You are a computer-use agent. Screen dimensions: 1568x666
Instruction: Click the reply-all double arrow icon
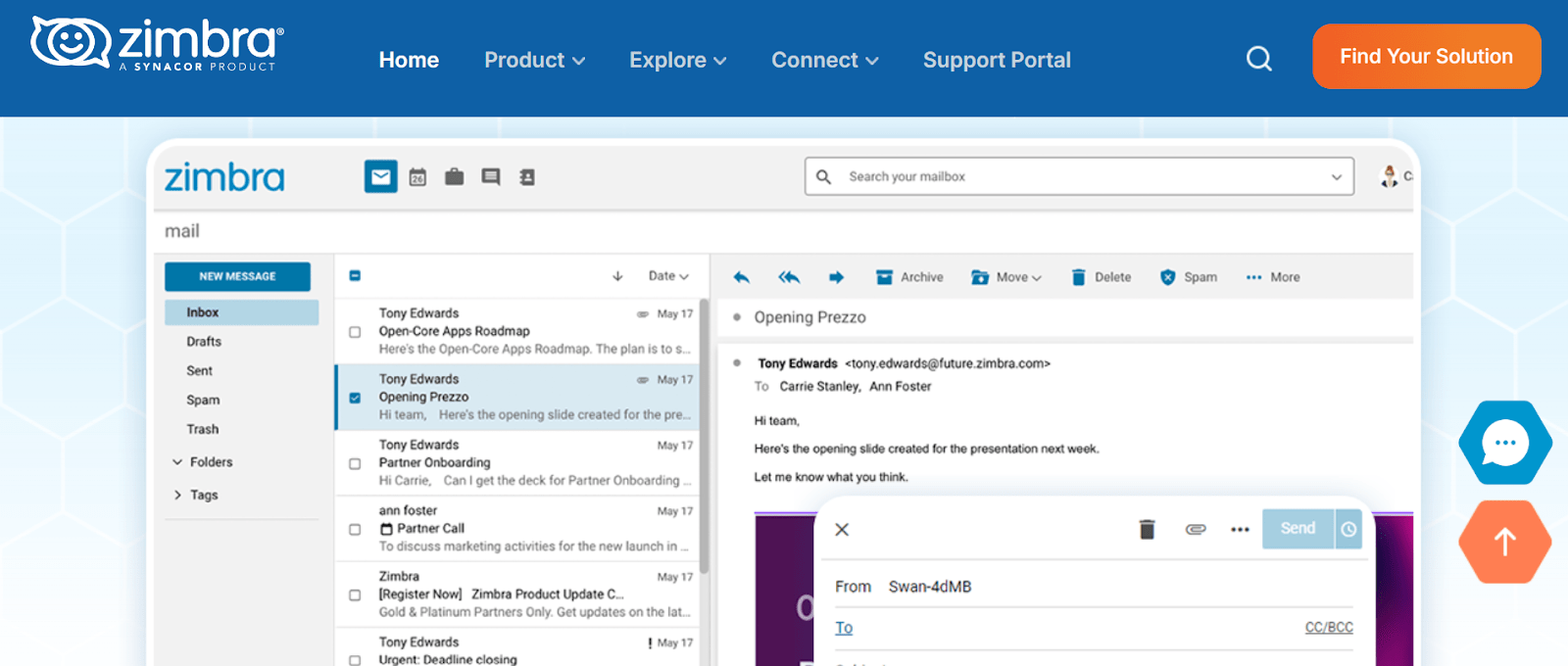(x=789, y=277)
